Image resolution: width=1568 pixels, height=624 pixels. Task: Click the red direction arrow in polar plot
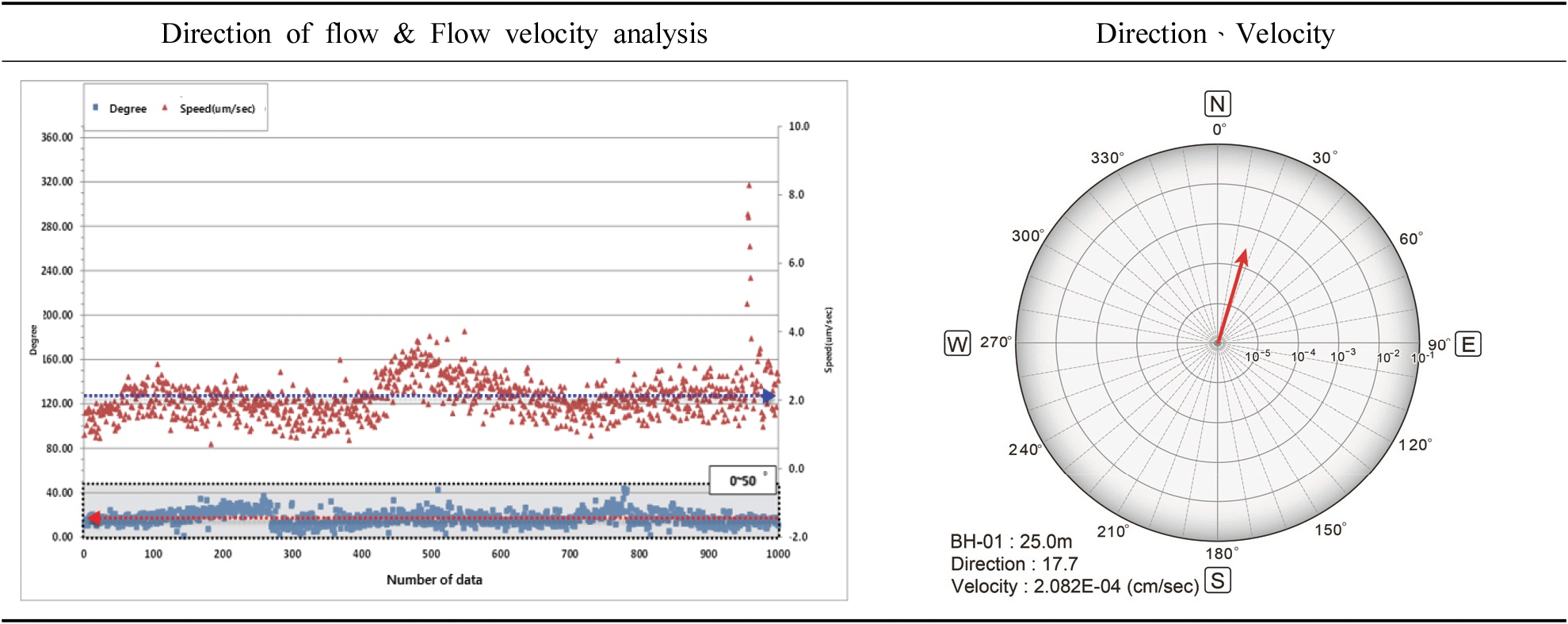(1232, 297)
